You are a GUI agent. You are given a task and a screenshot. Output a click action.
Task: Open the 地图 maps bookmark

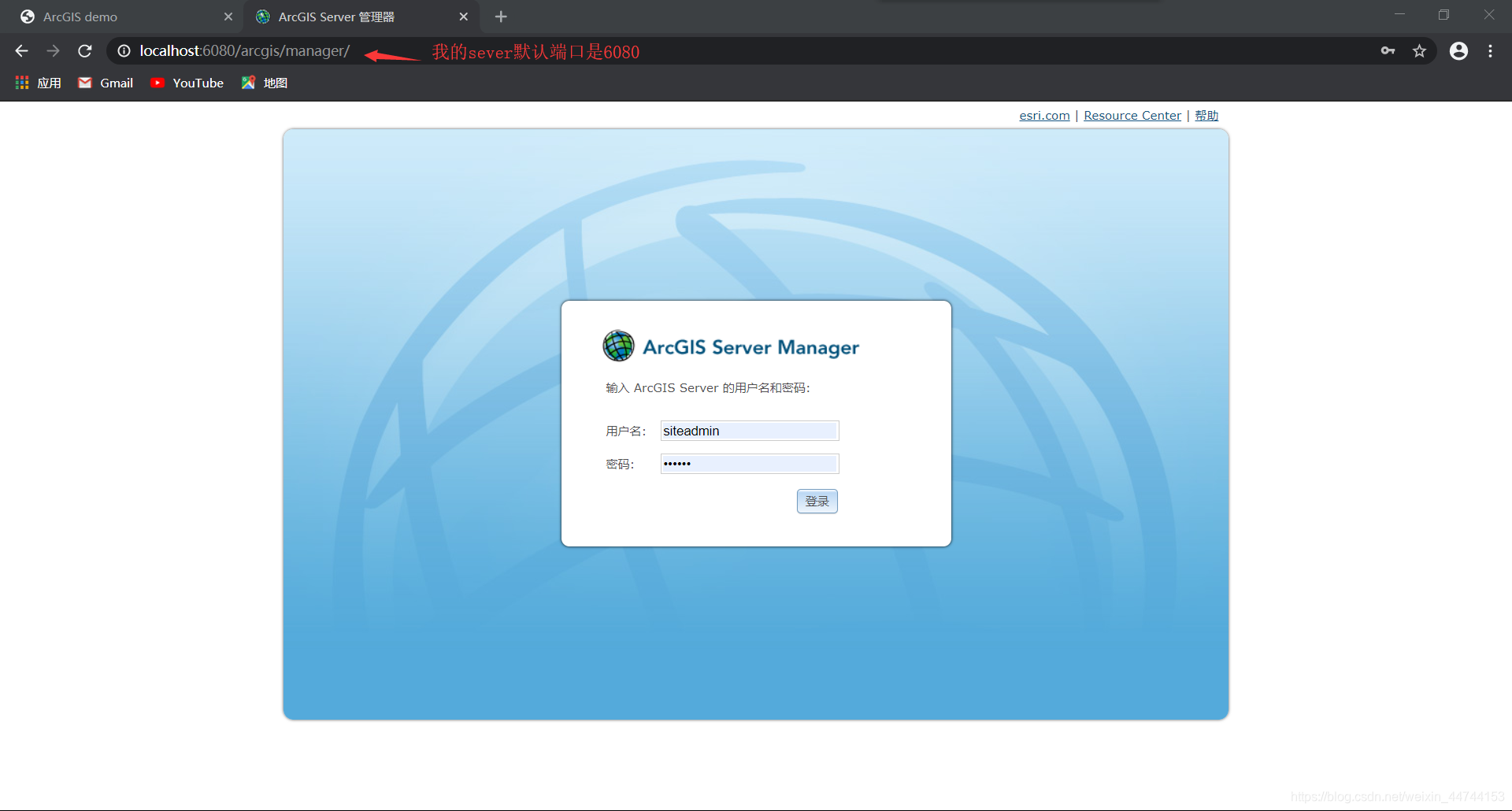(265, 83)
